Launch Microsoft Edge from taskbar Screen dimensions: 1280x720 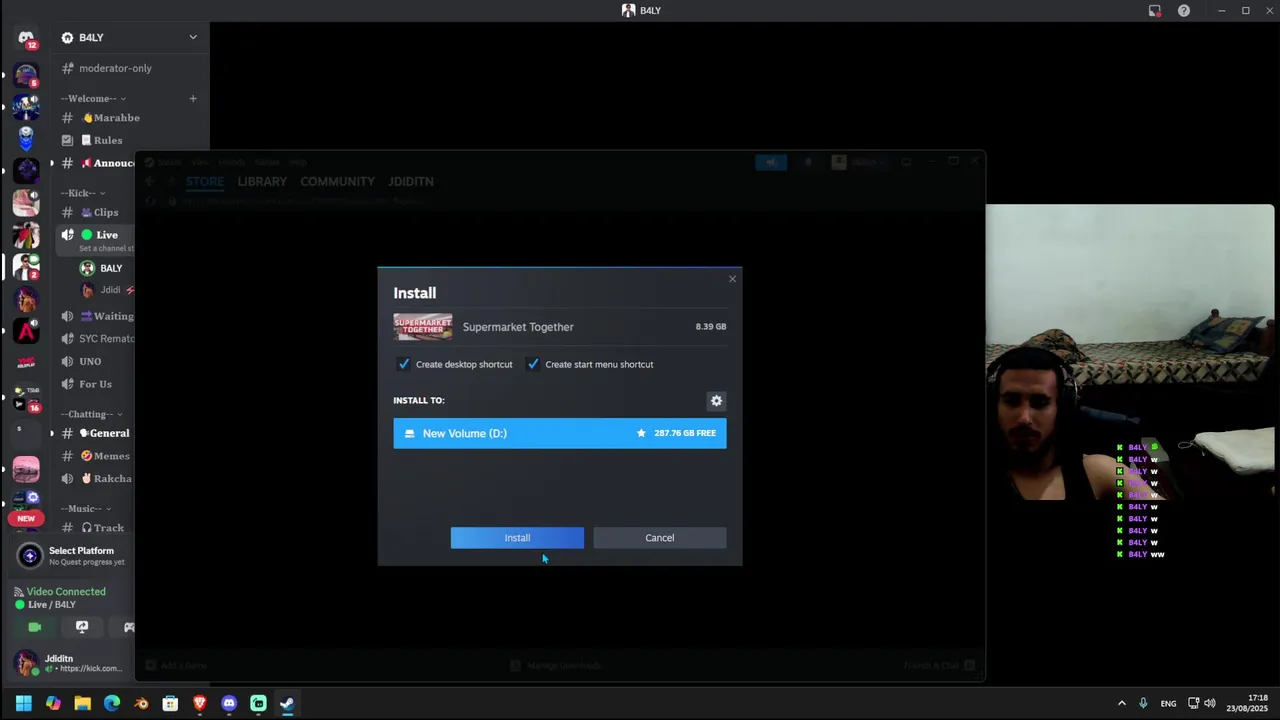click(x=112, y=703)
